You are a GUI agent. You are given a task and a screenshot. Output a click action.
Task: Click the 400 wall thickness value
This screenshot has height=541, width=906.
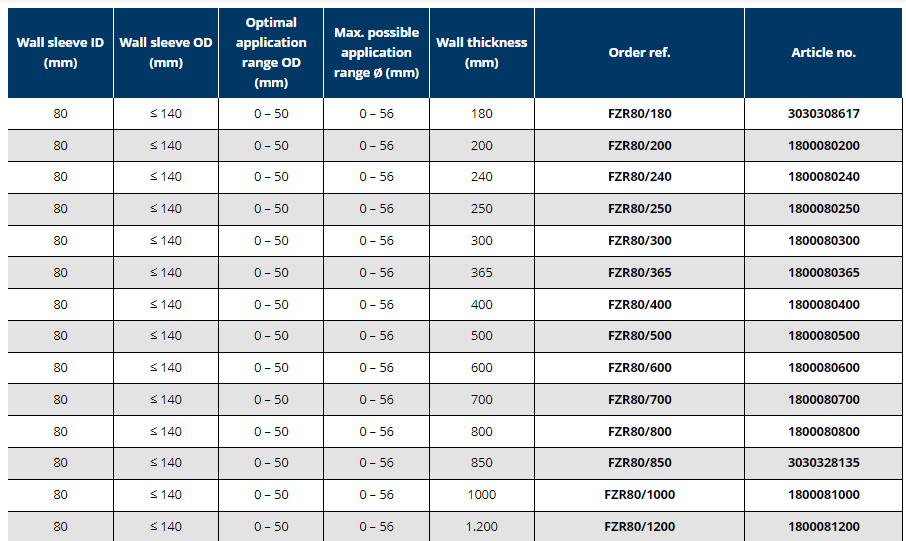[481, 304]
